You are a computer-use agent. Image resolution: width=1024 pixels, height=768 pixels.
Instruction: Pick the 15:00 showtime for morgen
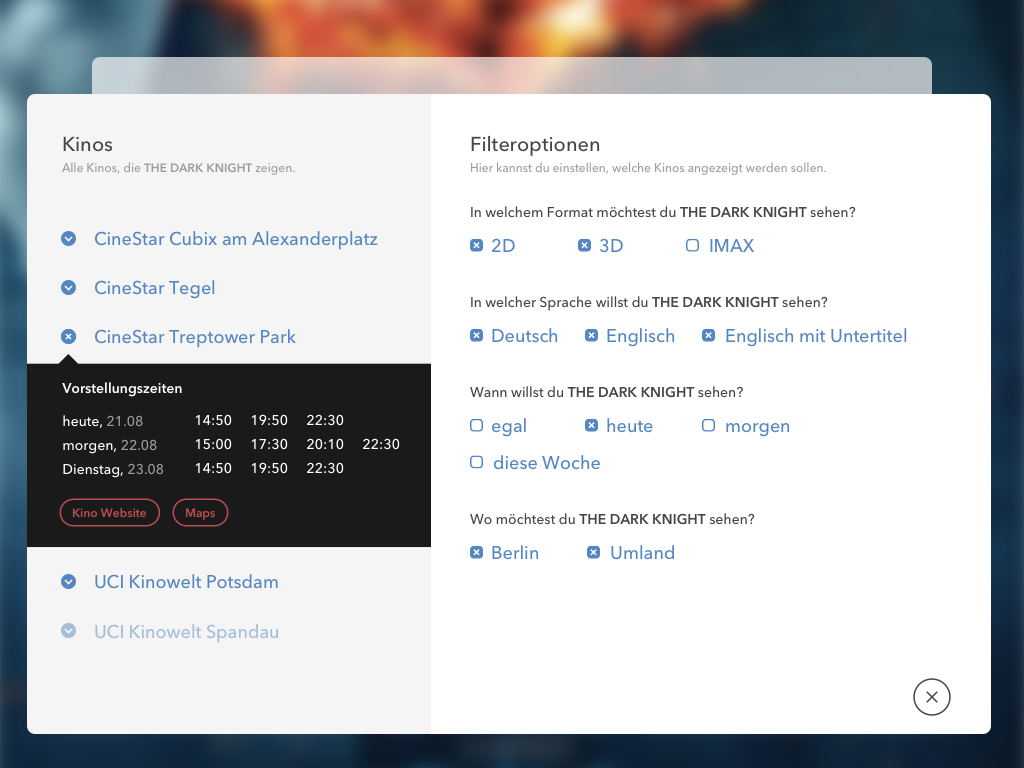[214, 445]
